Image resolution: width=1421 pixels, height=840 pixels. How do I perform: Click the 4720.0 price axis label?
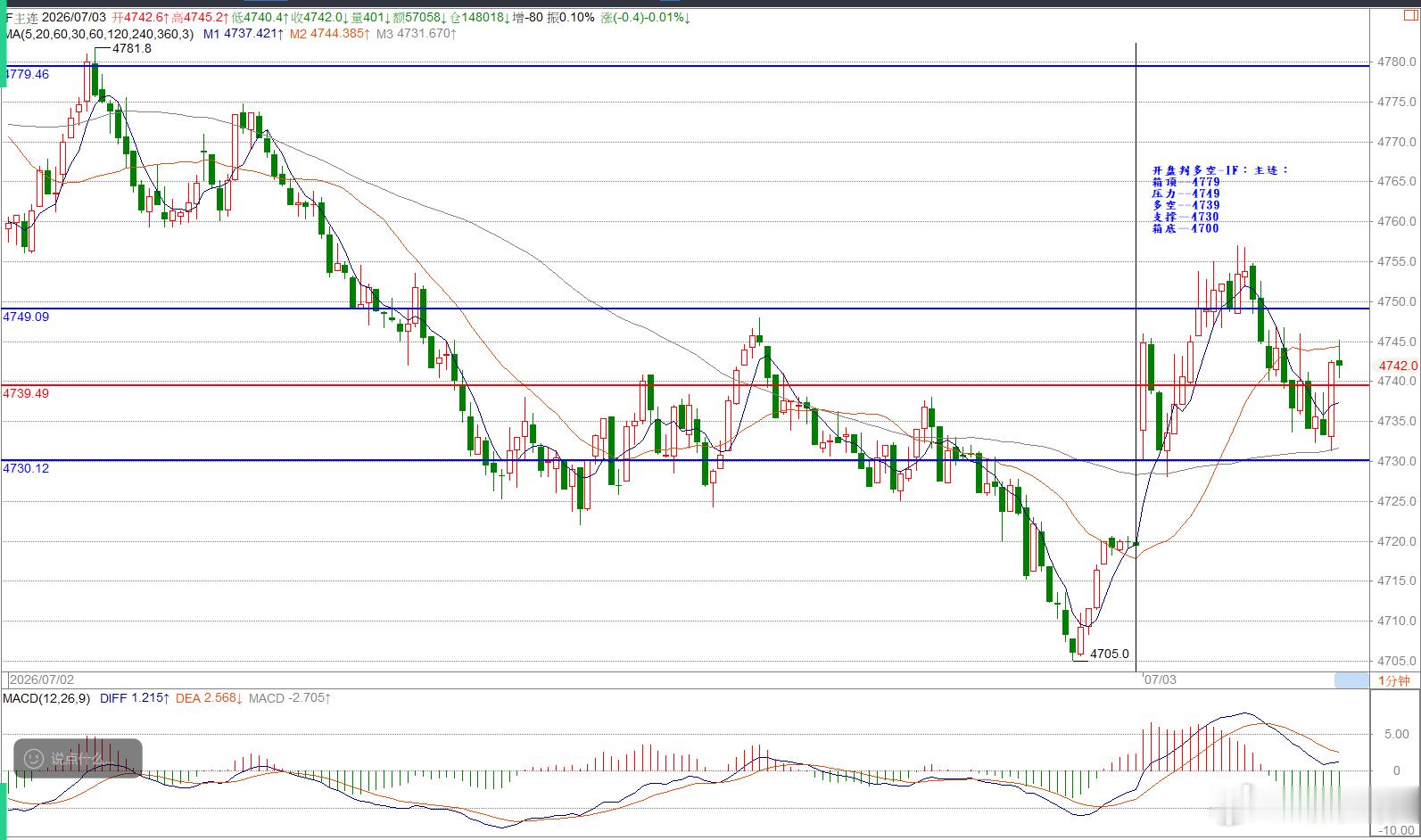(x=1397, y=541)
